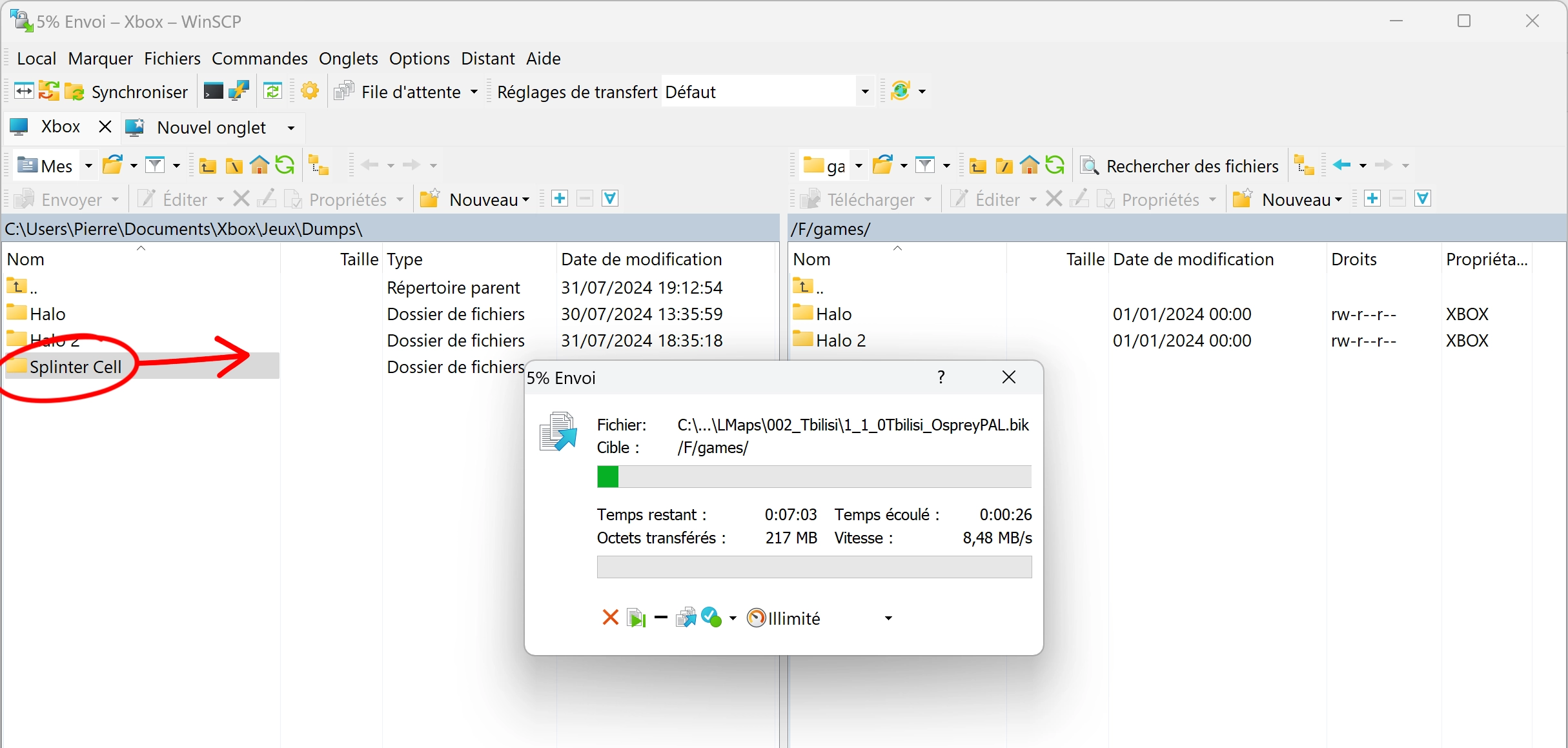Image resolution: width=1568 pixels, height=748 pixels.
Task: Click the Synchroniser folder icon
Action: [x=74, y=92]
